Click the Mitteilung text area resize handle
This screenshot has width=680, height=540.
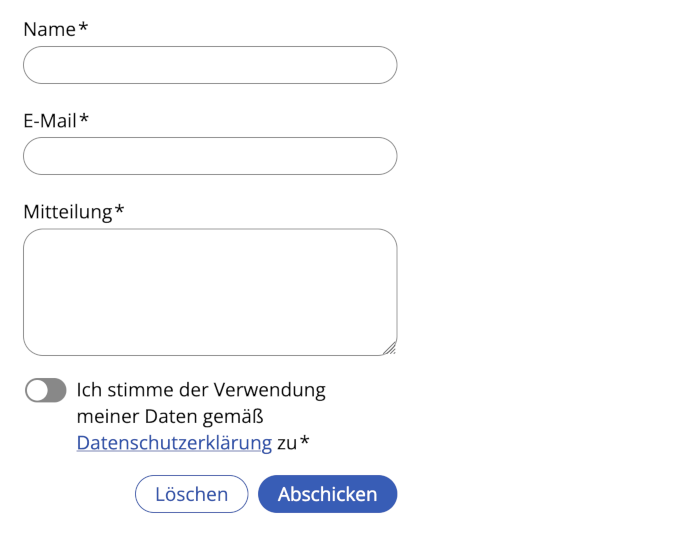pos(389,348)
